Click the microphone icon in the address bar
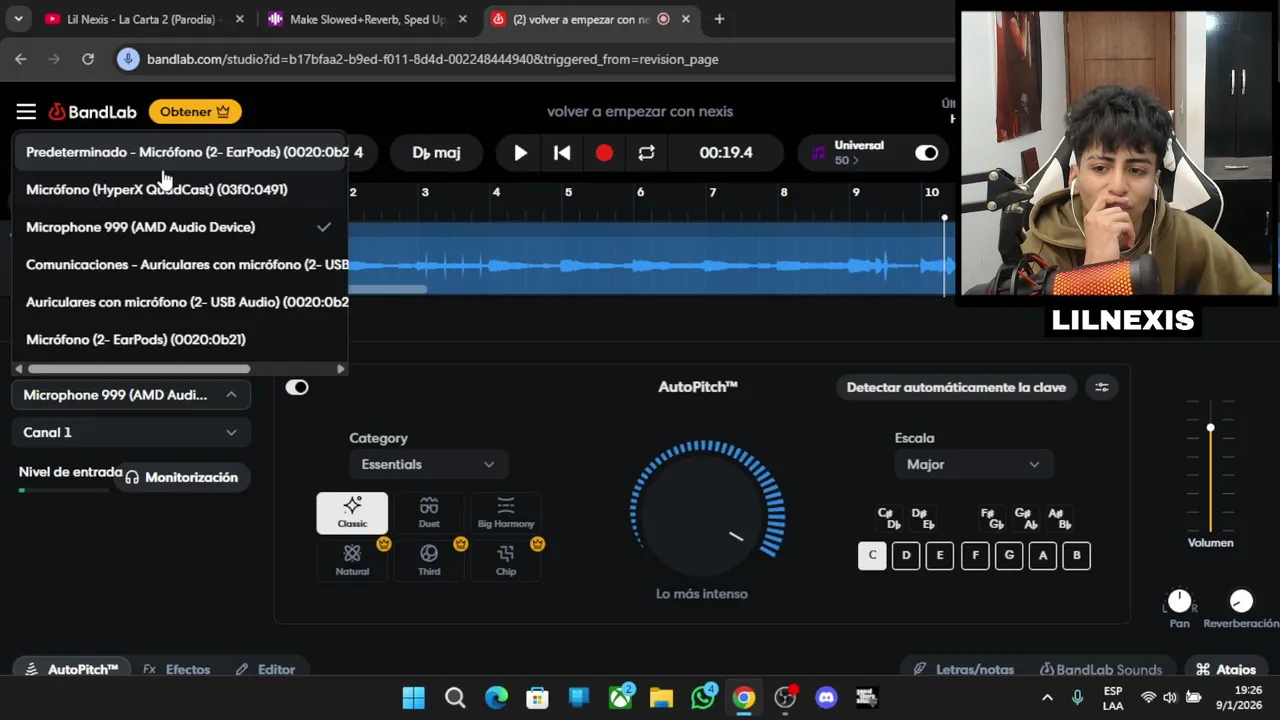Viewport: 1280px width, 720px height. (127, 59)
